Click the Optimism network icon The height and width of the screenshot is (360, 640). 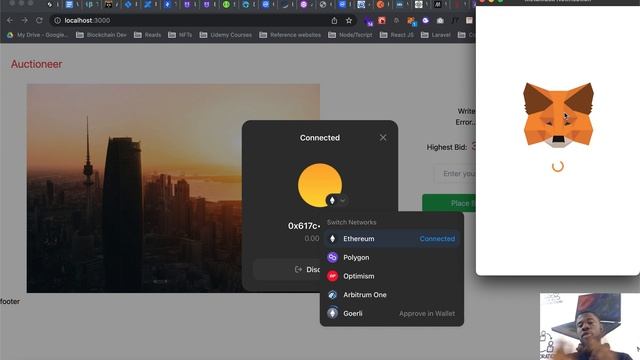[x=333, y=276]
